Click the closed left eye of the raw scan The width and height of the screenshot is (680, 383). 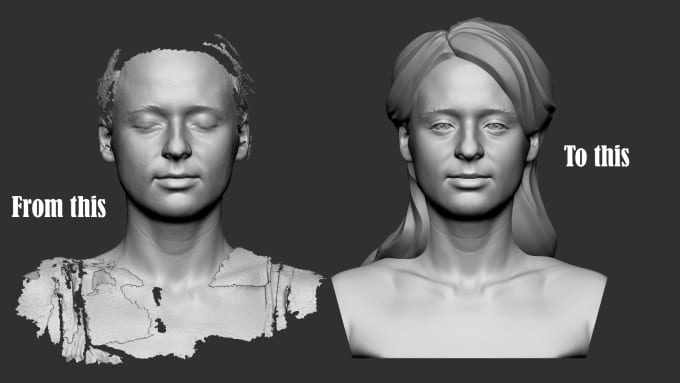pos(146,126)
